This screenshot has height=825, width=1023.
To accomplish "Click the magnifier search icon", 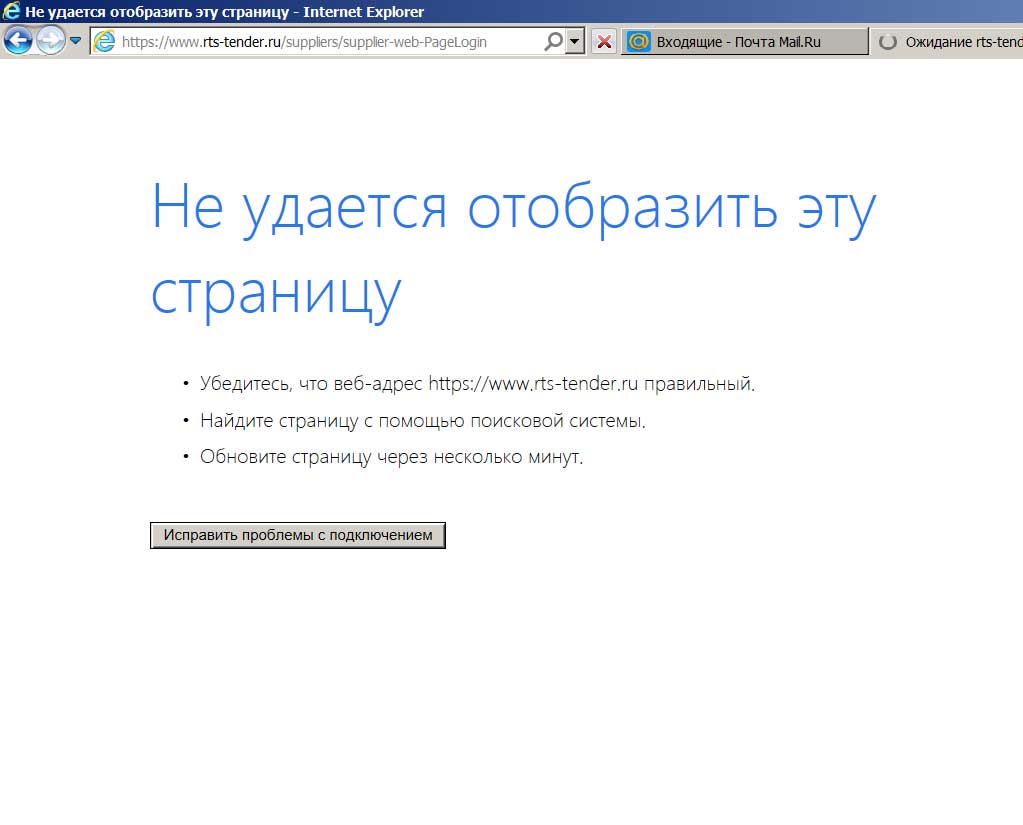I will (553, 42).
